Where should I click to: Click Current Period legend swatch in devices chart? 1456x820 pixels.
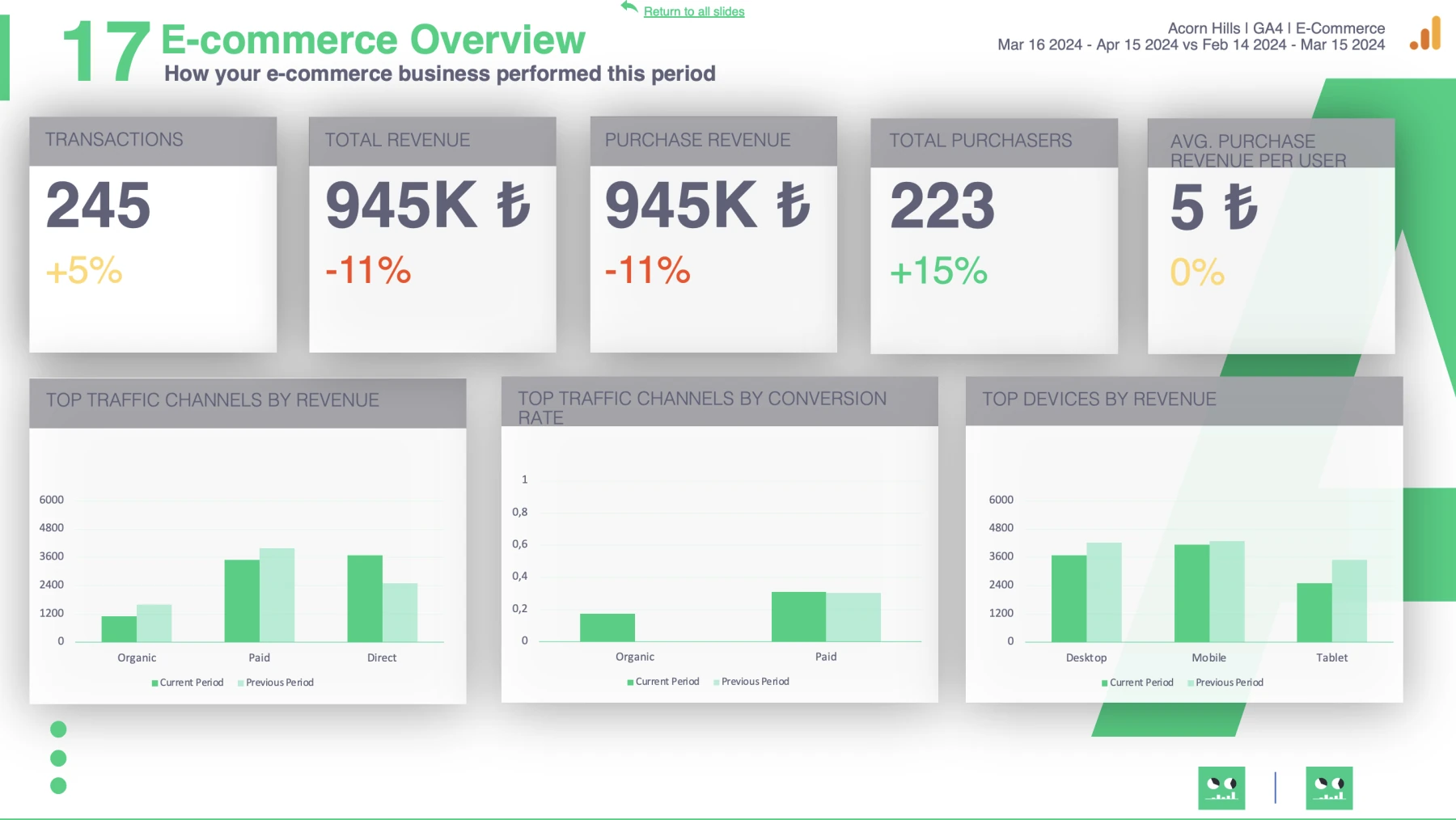pos(1104,683)
